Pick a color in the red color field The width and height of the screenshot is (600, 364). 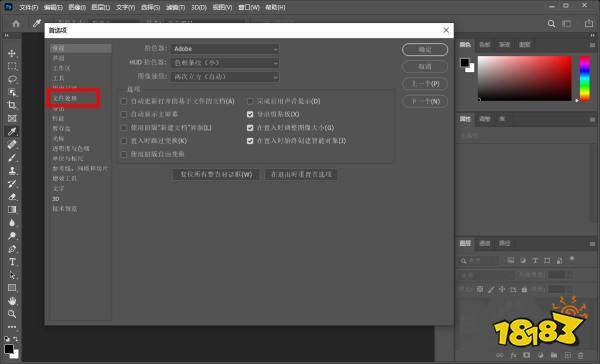pos(525,78)
